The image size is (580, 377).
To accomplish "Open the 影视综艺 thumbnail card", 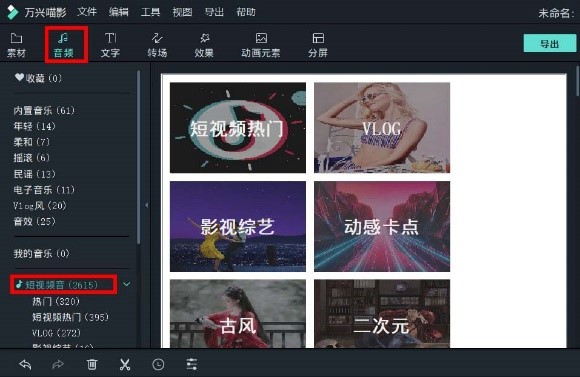I will pos(238,226).
